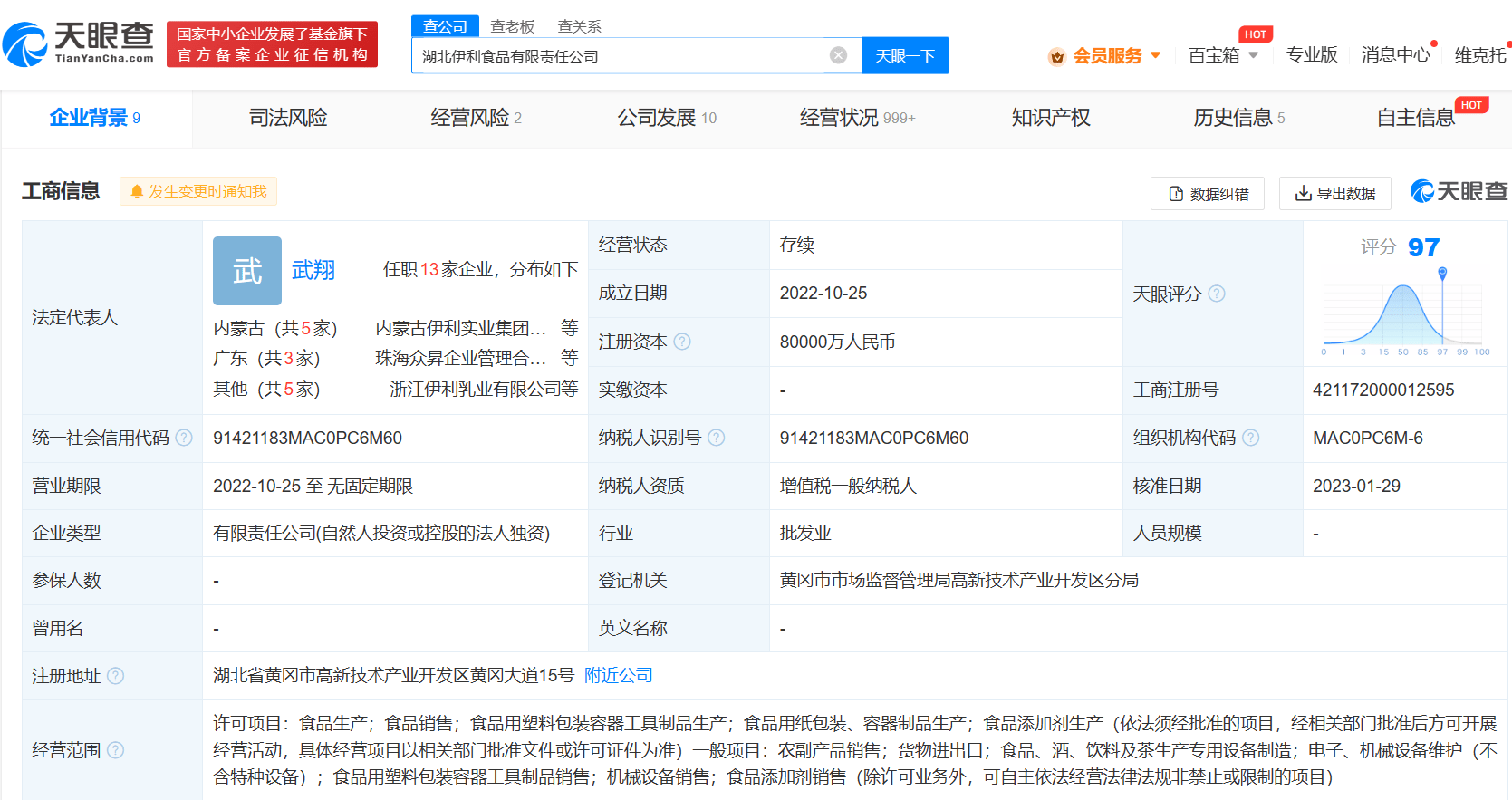Click the 80000万人民币 registered capital value
This screenshot has height=800, width=1512.
(x=837, y=342)
